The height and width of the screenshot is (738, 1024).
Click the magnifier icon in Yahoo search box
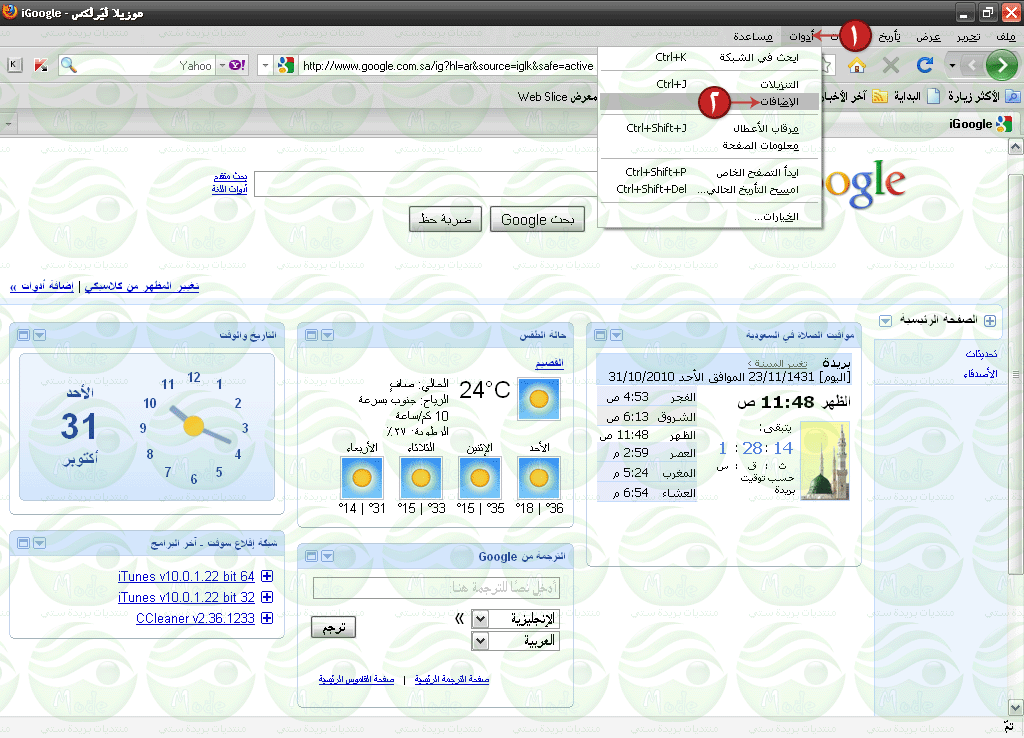point(69,65)
